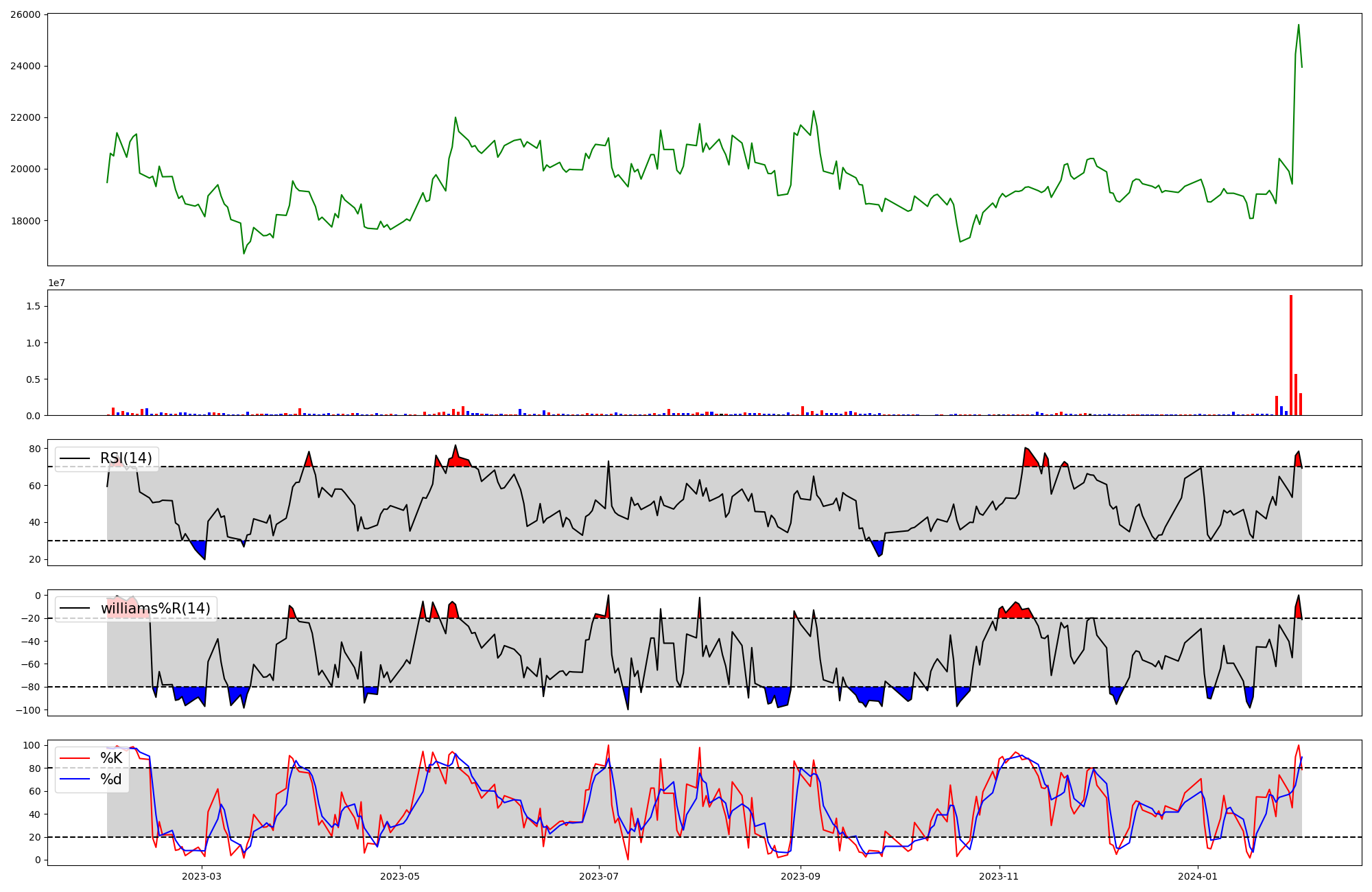The image size is (1372, 892).
Task: Click the %d legend entry
Action: pyautogui.click(x=111, y=779)
